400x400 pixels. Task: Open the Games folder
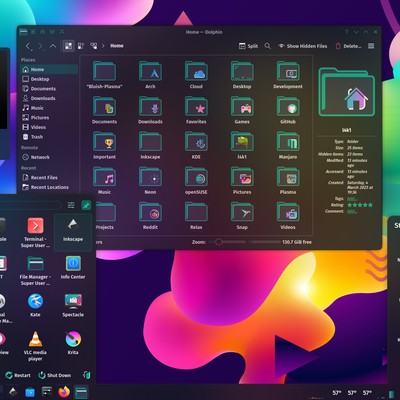click(242, 110)
